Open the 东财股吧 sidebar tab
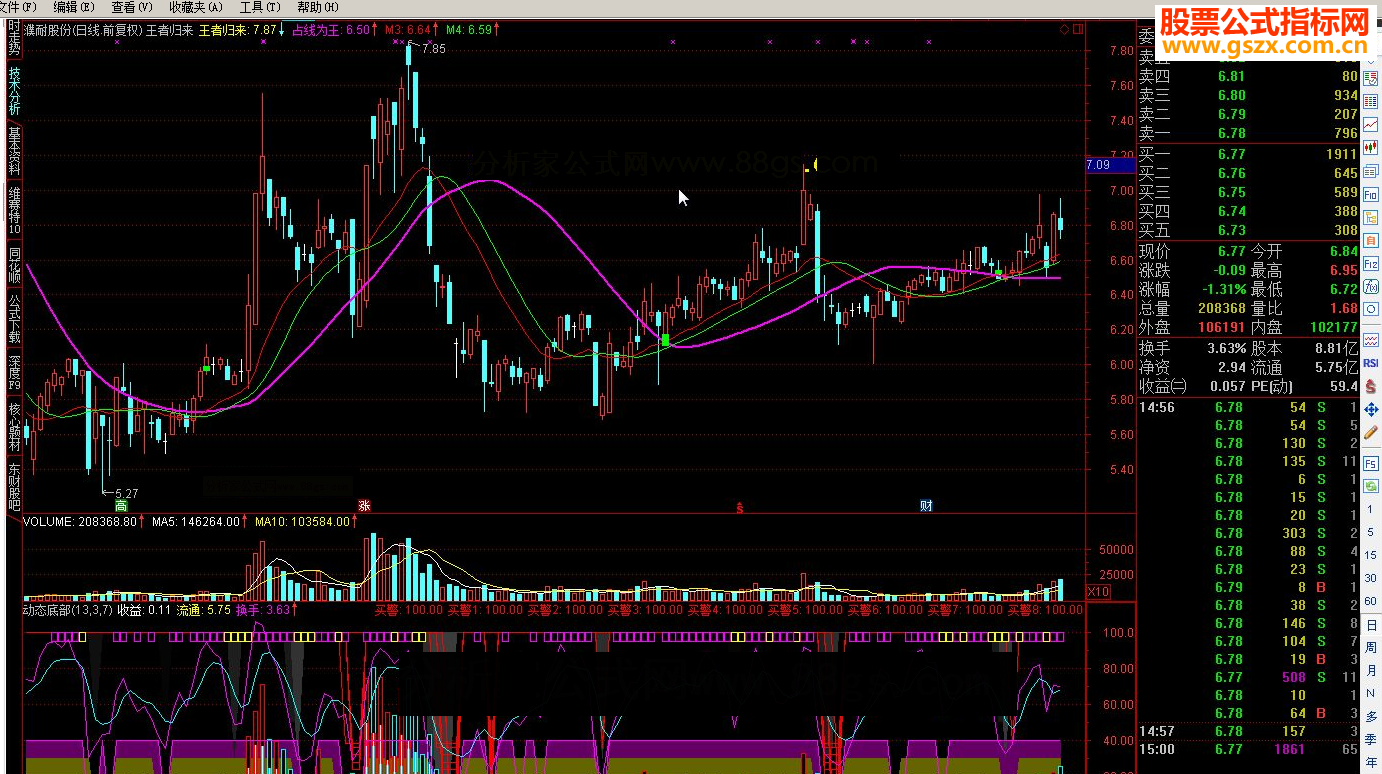This screenshot has height=774, width=1382. click(x=14, y=486)
